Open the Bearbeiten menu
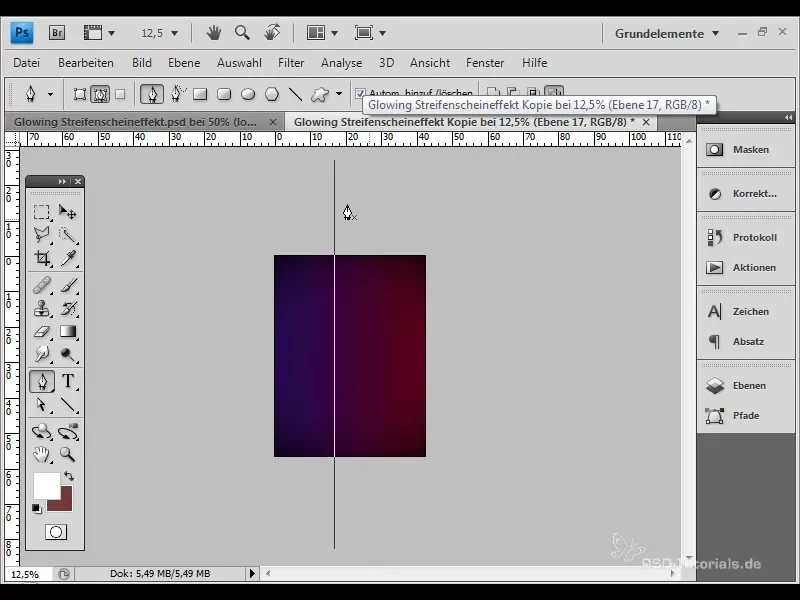Viewport: 800px width, 600px height. pyautogui.click(x=86, y=63)
